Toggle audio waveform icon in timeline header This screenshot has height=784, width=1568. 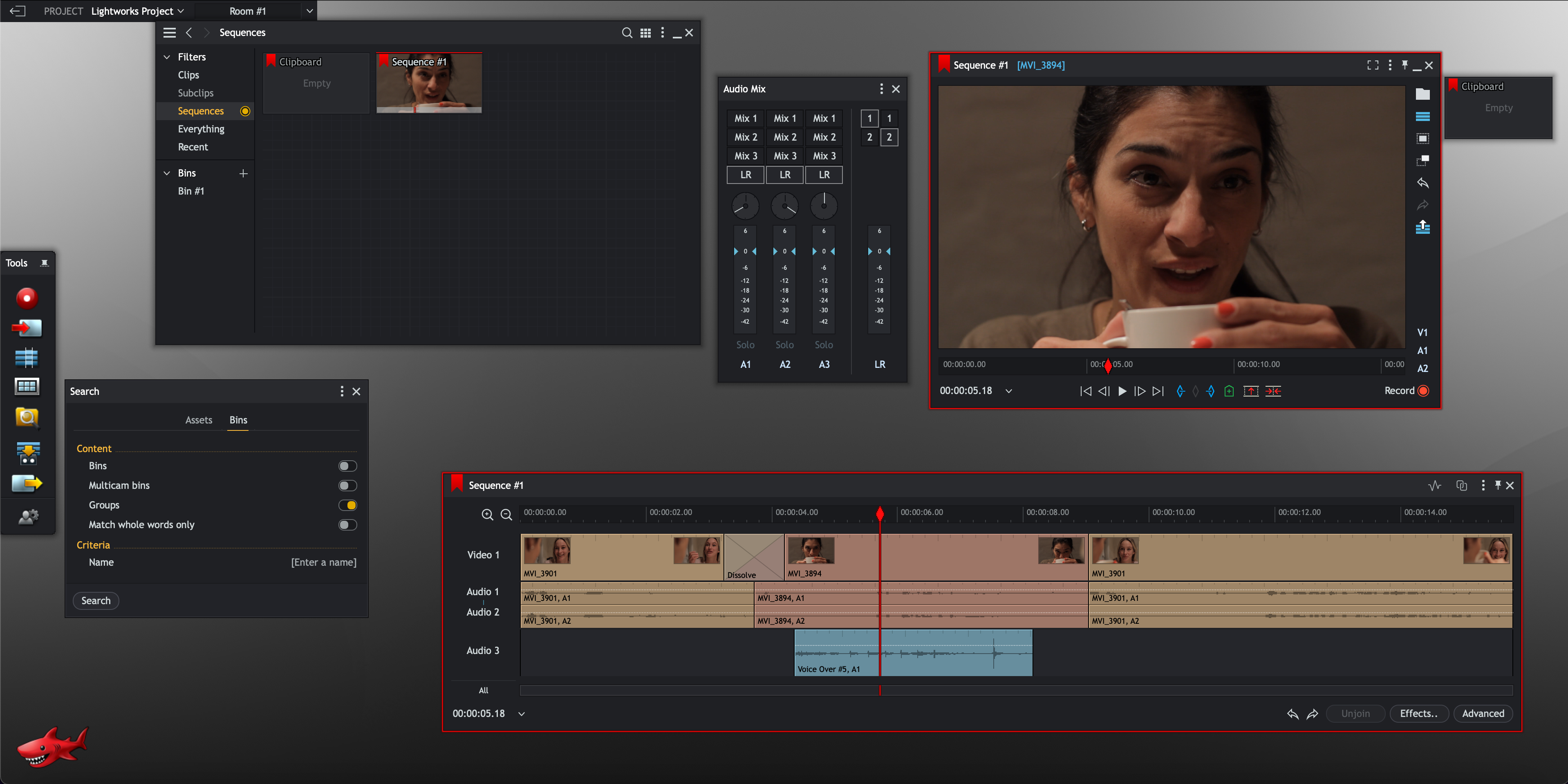[1434, 485]
